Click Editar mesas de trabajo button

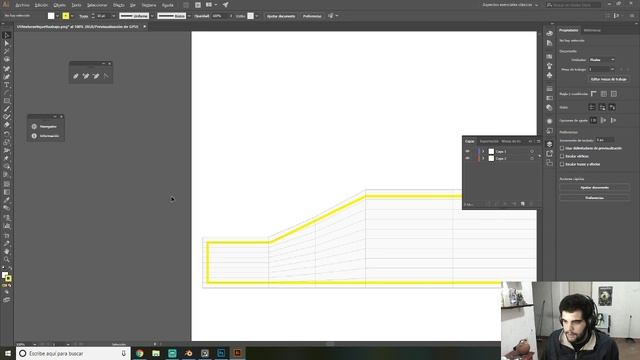point(608,79)
